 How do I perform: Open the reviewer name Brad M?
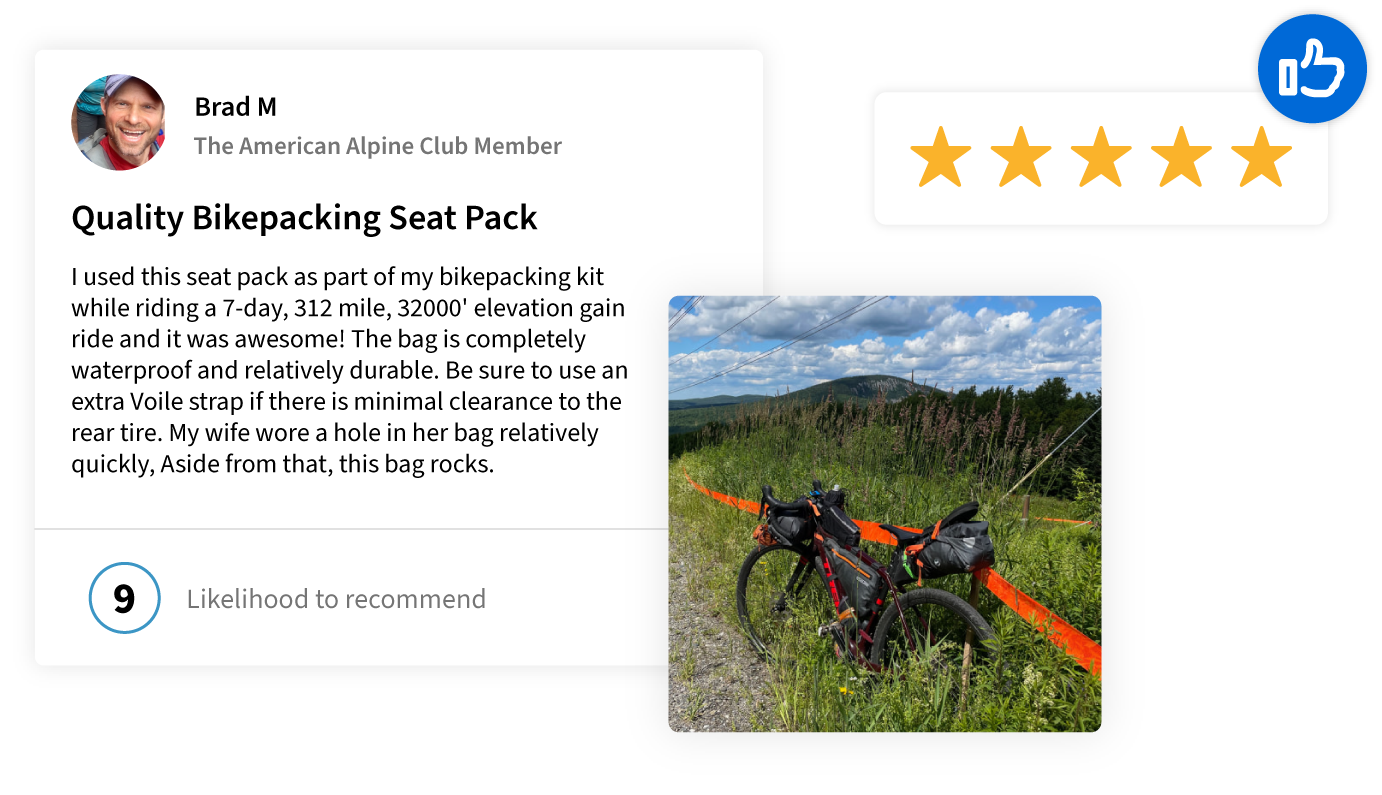click(235, 106)
